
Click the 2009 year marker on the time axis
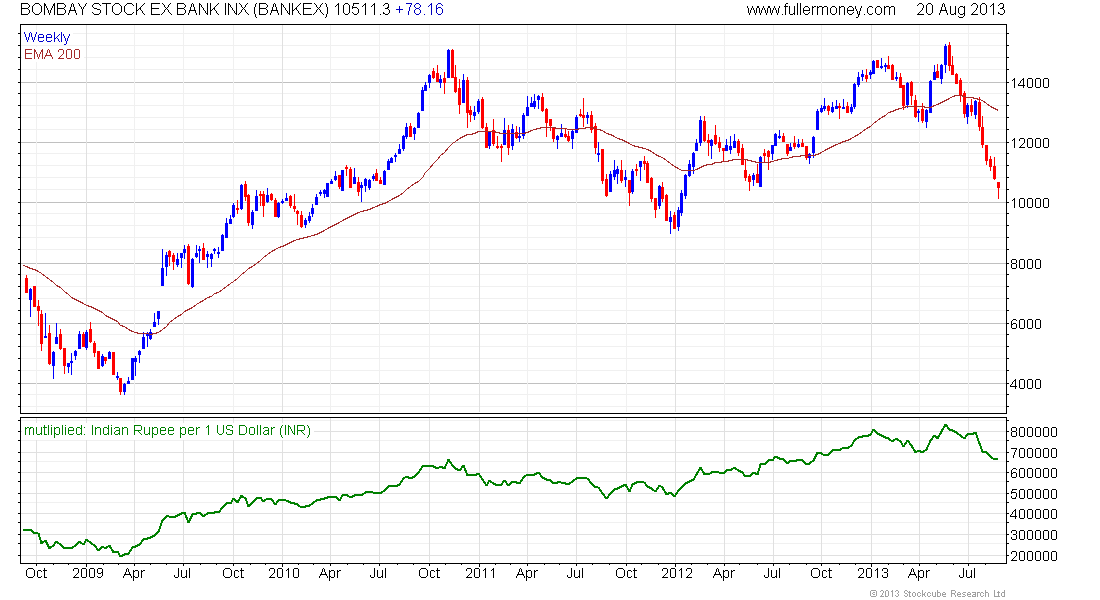pyautogui.click(x=88, y=573)
